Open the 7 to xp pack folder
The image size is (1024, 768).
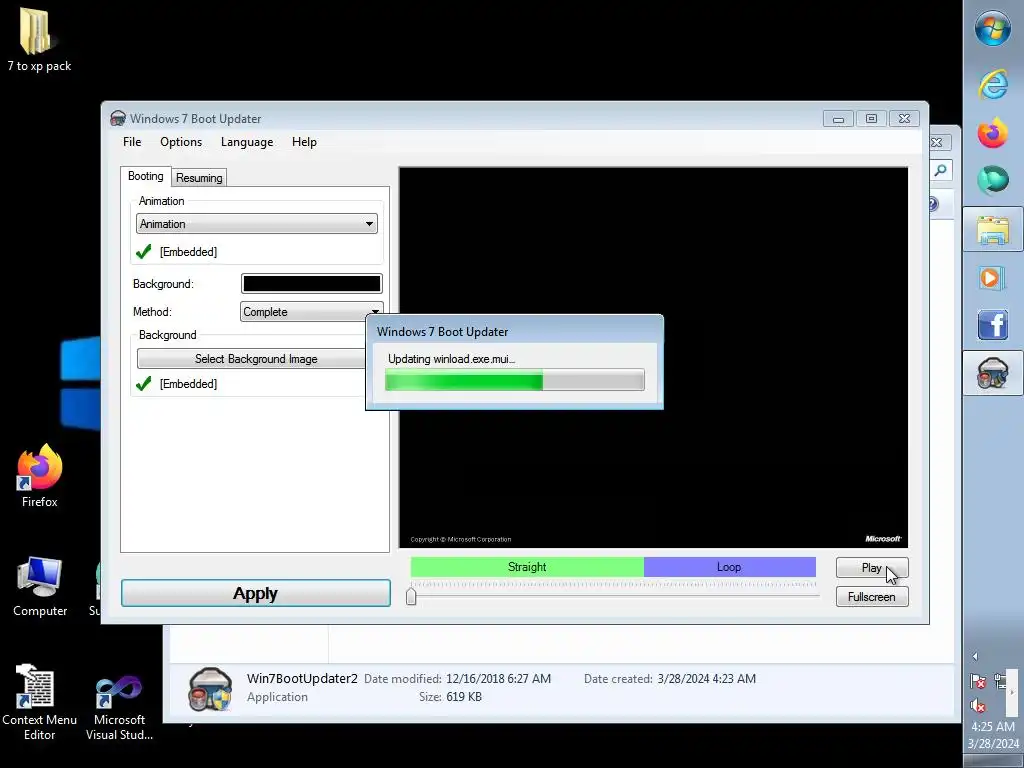click(x=39, y=39)
